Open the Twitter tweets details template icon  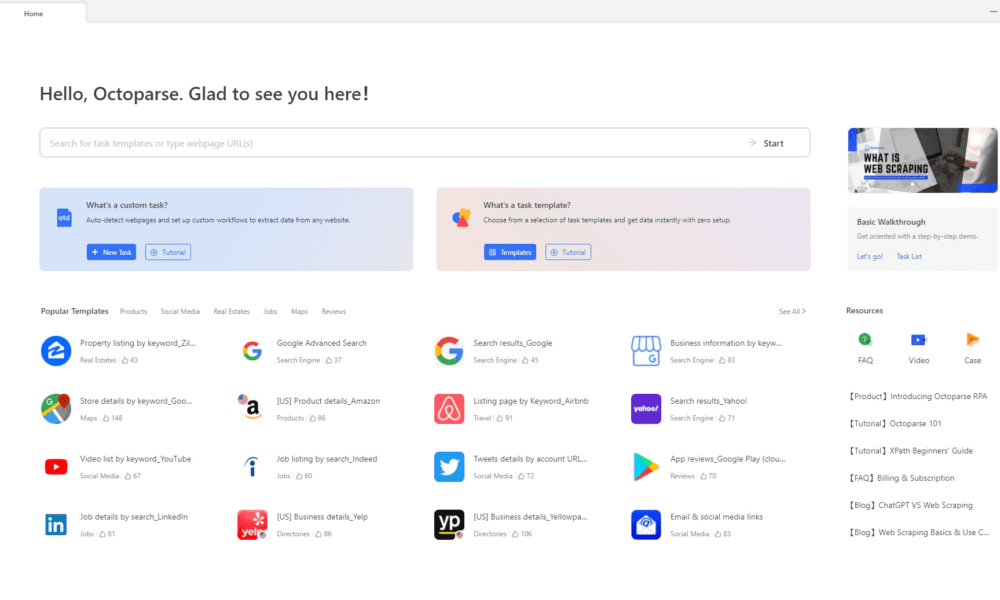coord(449,467)
